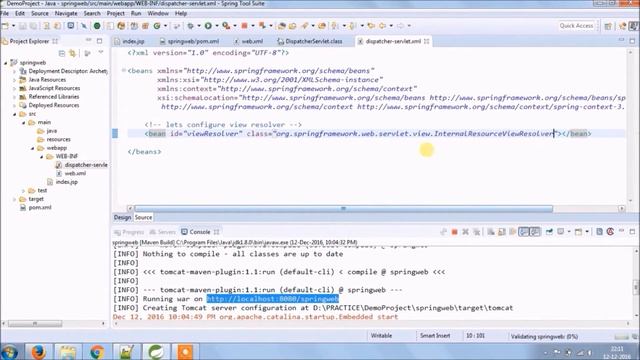Click the Remove Launch X icon in Console
The height and width of the screenshot is (360, 640).
click(465, 232)
